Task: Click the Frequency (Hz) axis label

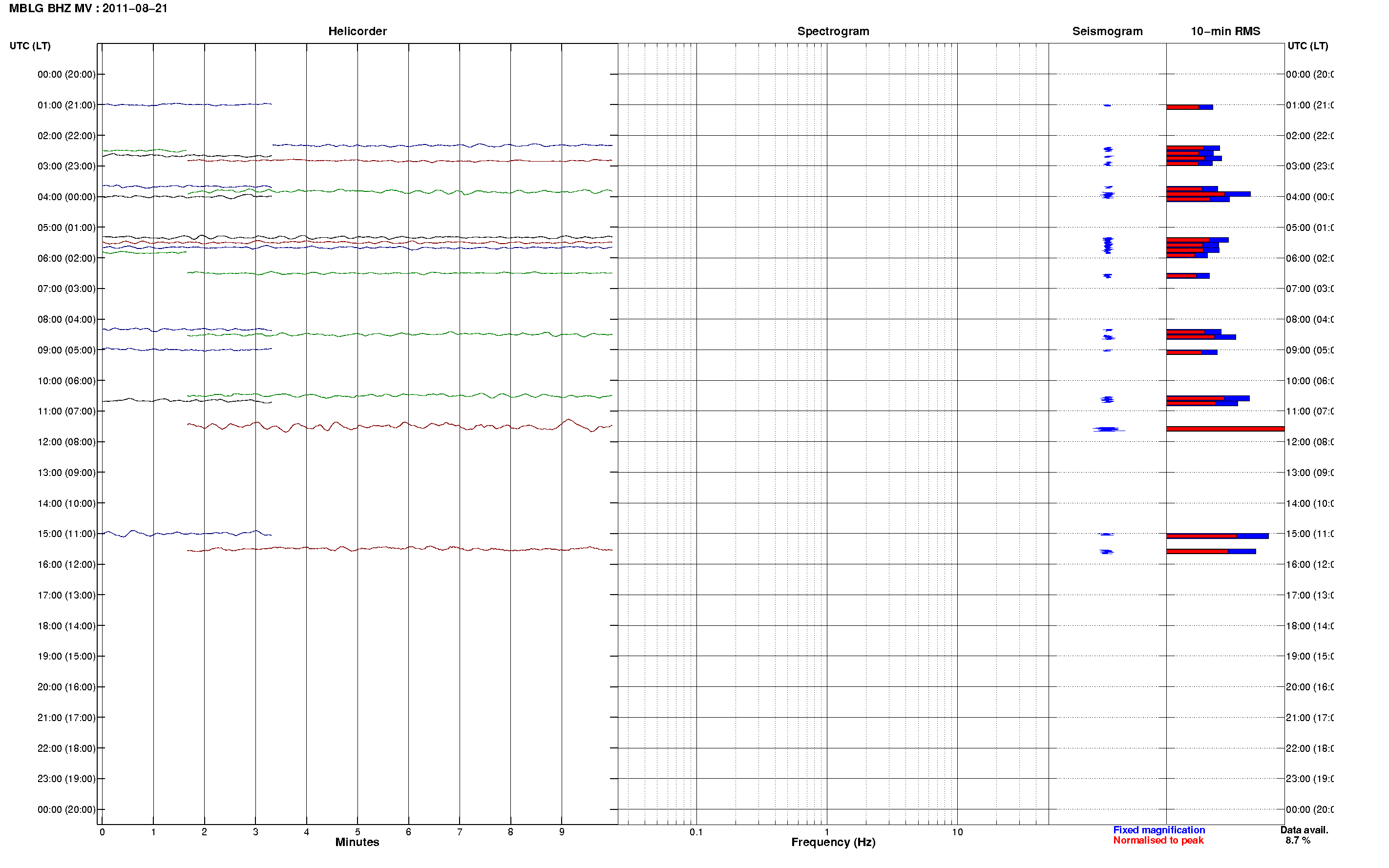Action: click(833, 842)
